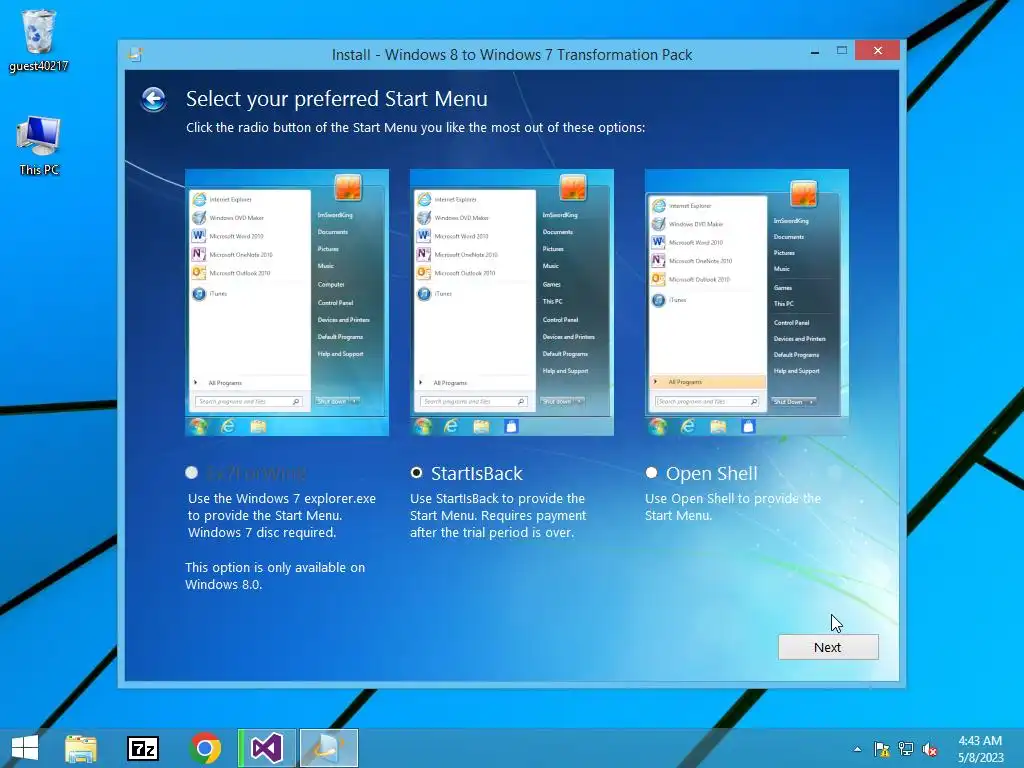This screenshot has width=1024, height=768.
Task: Click the Next button
Action: 827,647
